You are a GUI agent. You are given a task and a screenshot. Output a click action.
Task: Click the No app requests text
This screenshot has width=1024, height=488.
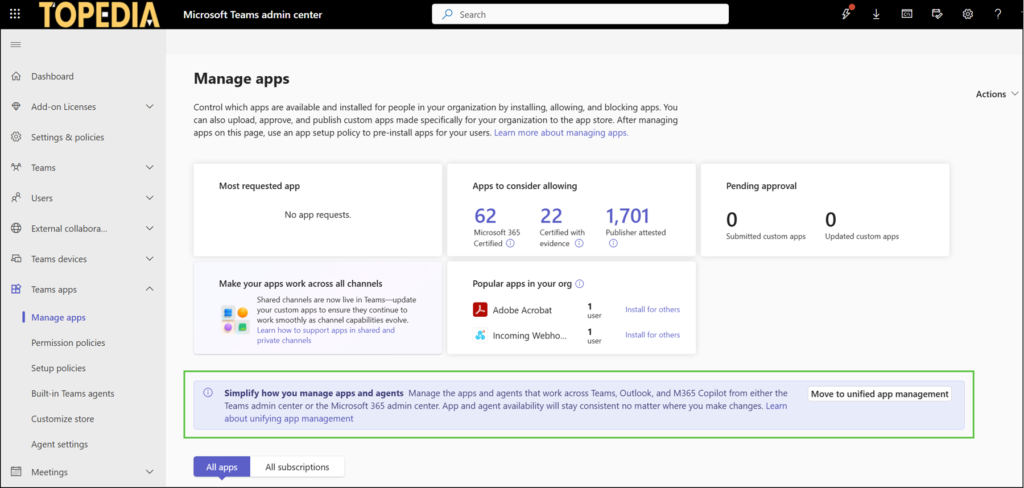[x=318, y=214]
